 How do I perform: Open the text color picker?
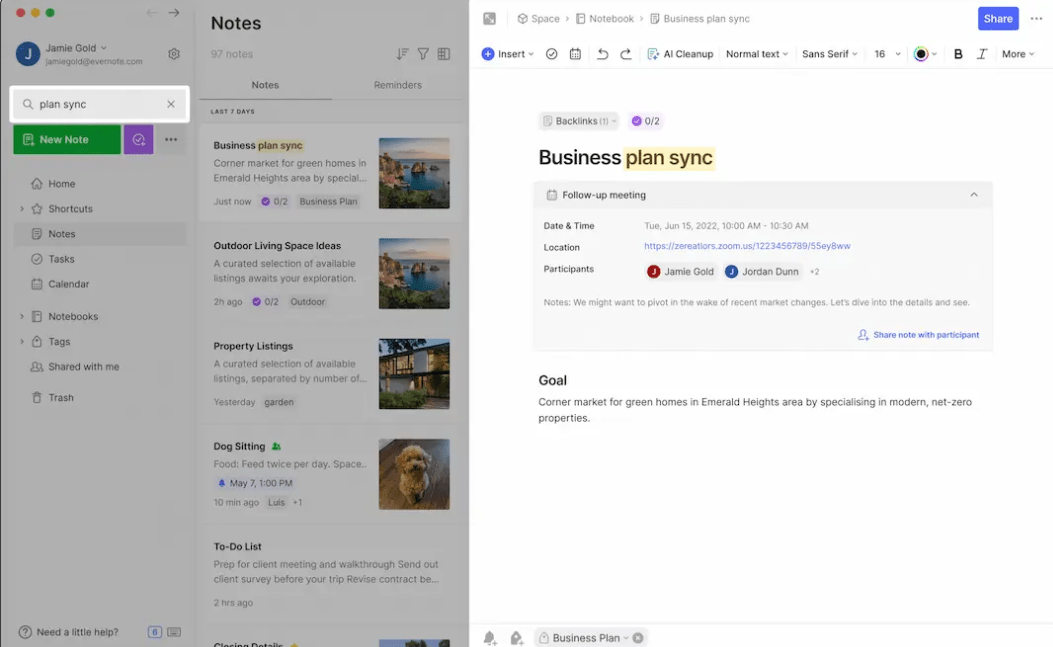pos(925,54)
